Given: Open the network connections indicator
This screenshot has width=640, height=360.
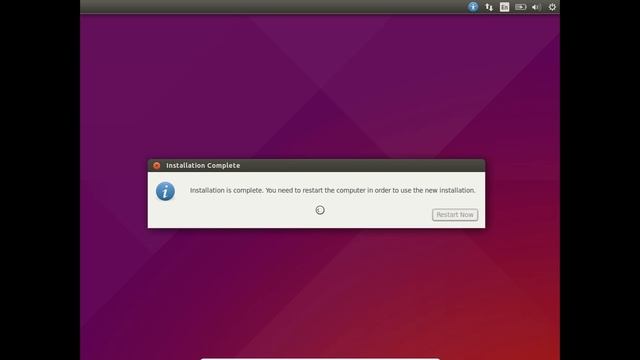Looking at the screenshot, I should [489, 7].
